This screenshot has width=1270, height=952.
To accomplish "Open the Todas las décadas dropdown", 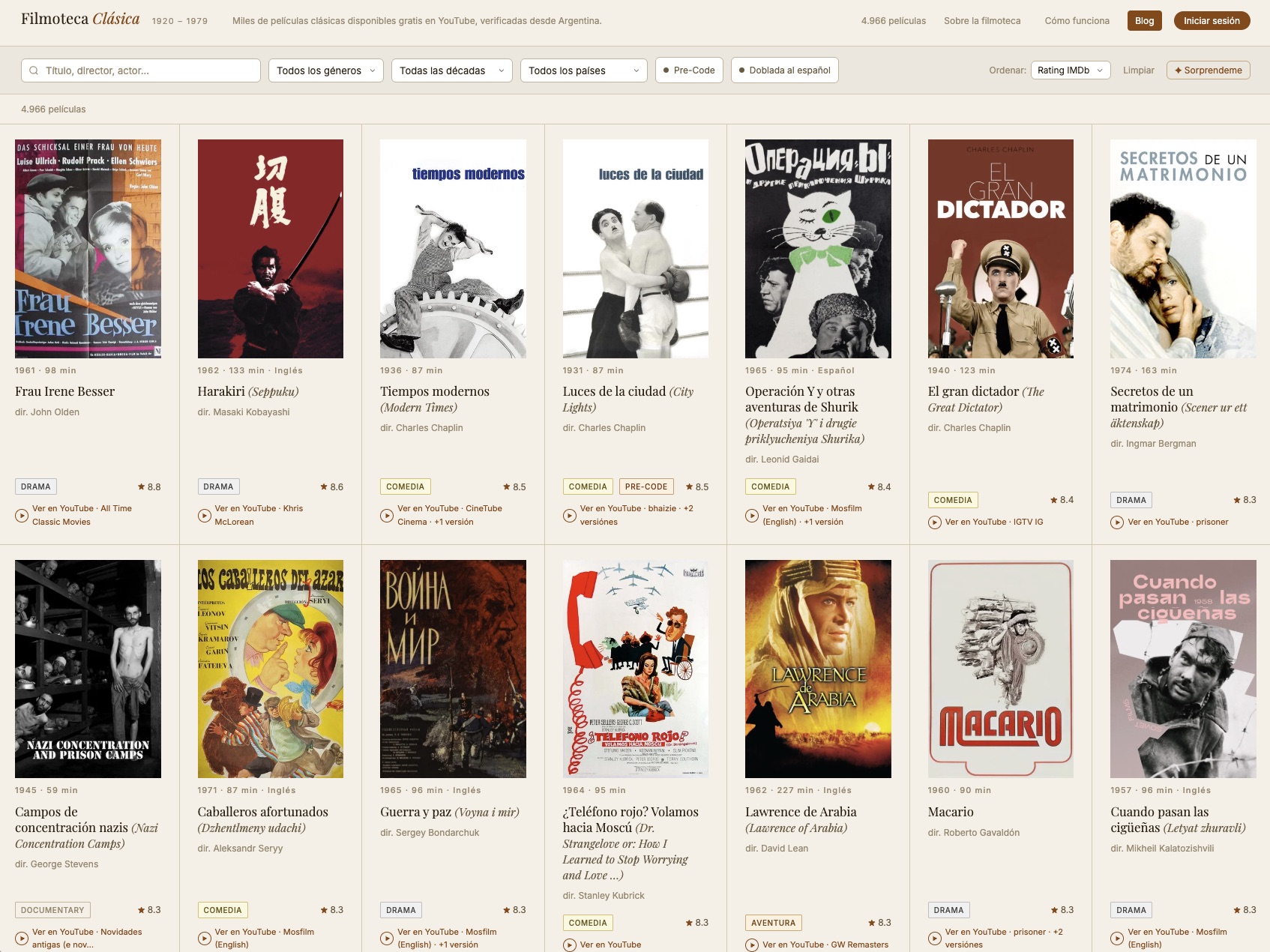I will pos(452,70).
